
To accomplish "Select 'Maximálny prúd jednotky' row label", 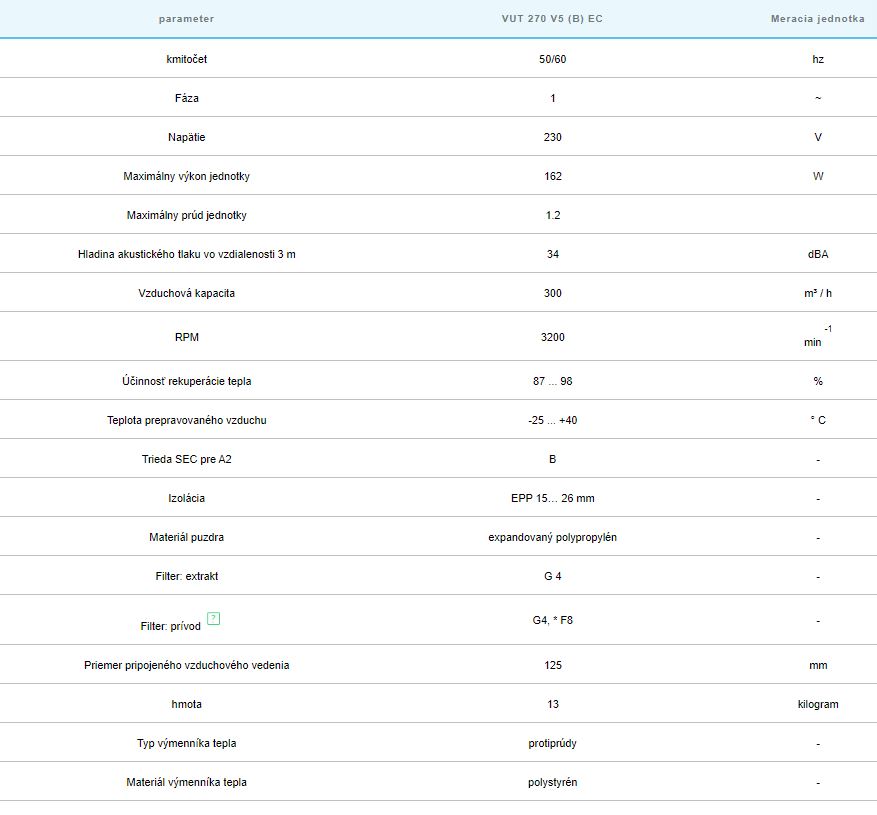I will [x=186, y=215].
